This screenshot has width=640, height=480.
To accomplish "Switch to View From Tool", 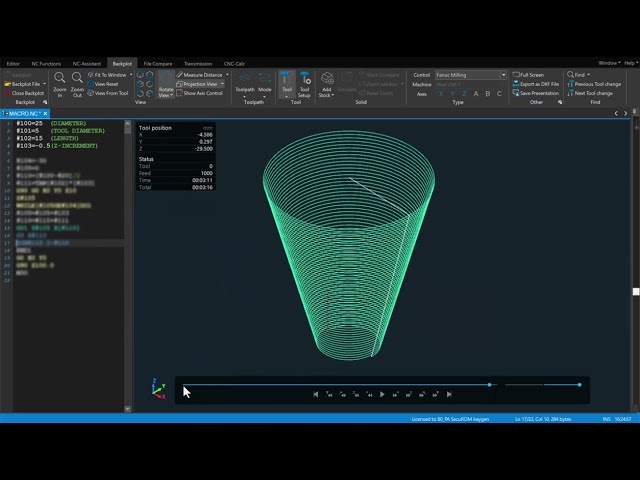I will pyautogui.click(x=108, y=93).
